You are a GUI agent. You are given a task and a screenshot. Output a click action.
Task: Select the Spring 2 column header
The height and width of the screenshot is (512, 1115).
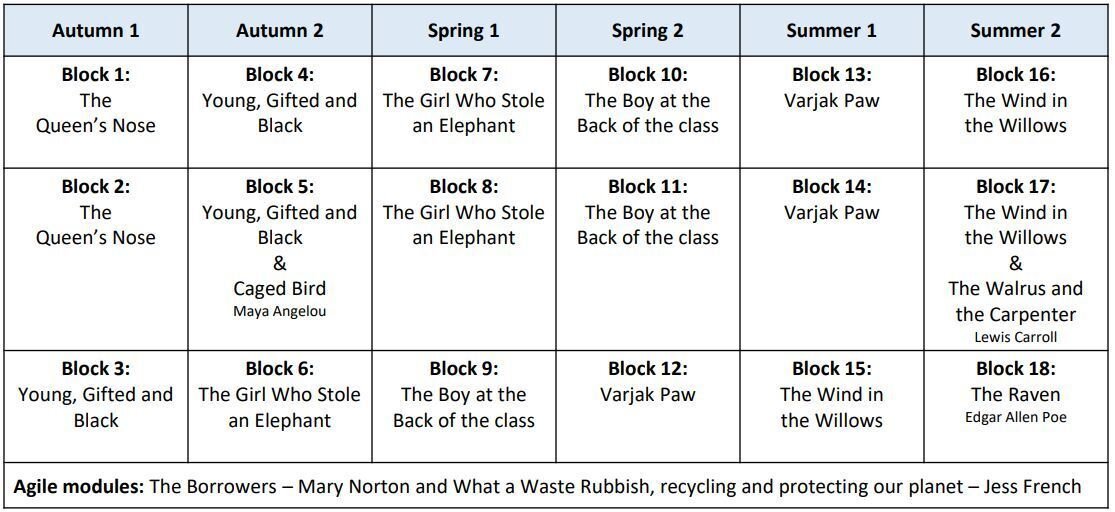[x=648, y=31]
